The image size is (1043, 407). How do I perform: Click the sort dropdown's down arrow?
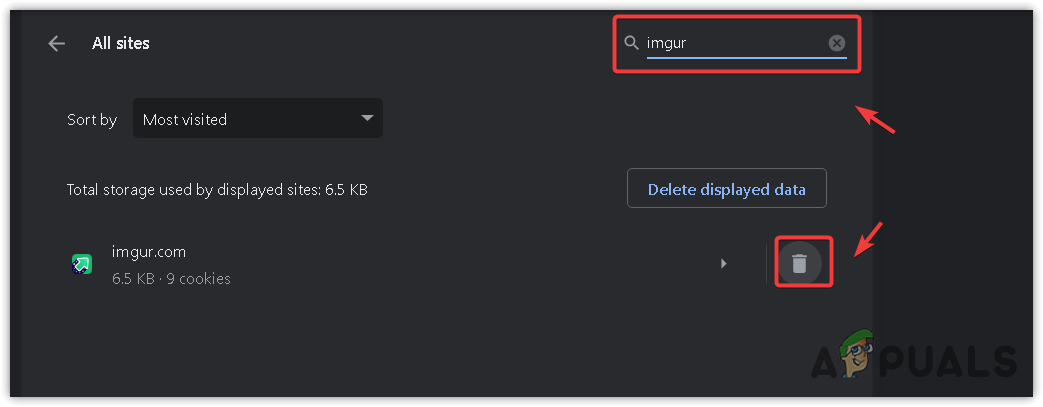(x=366, y=119)
